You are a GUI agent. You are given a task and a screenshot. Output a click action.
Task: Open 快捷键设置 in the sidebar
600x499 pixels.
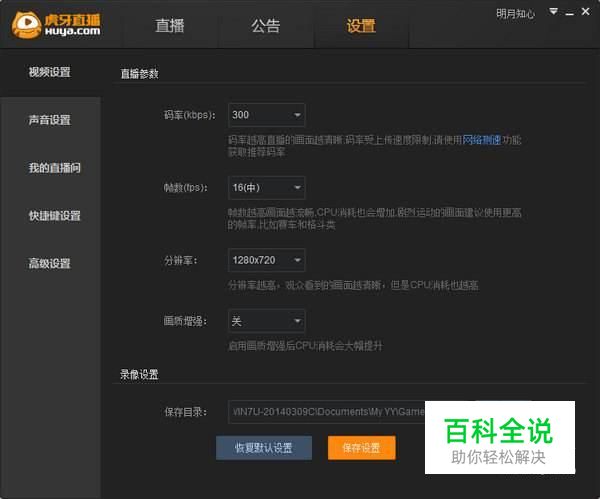[54, 215]
